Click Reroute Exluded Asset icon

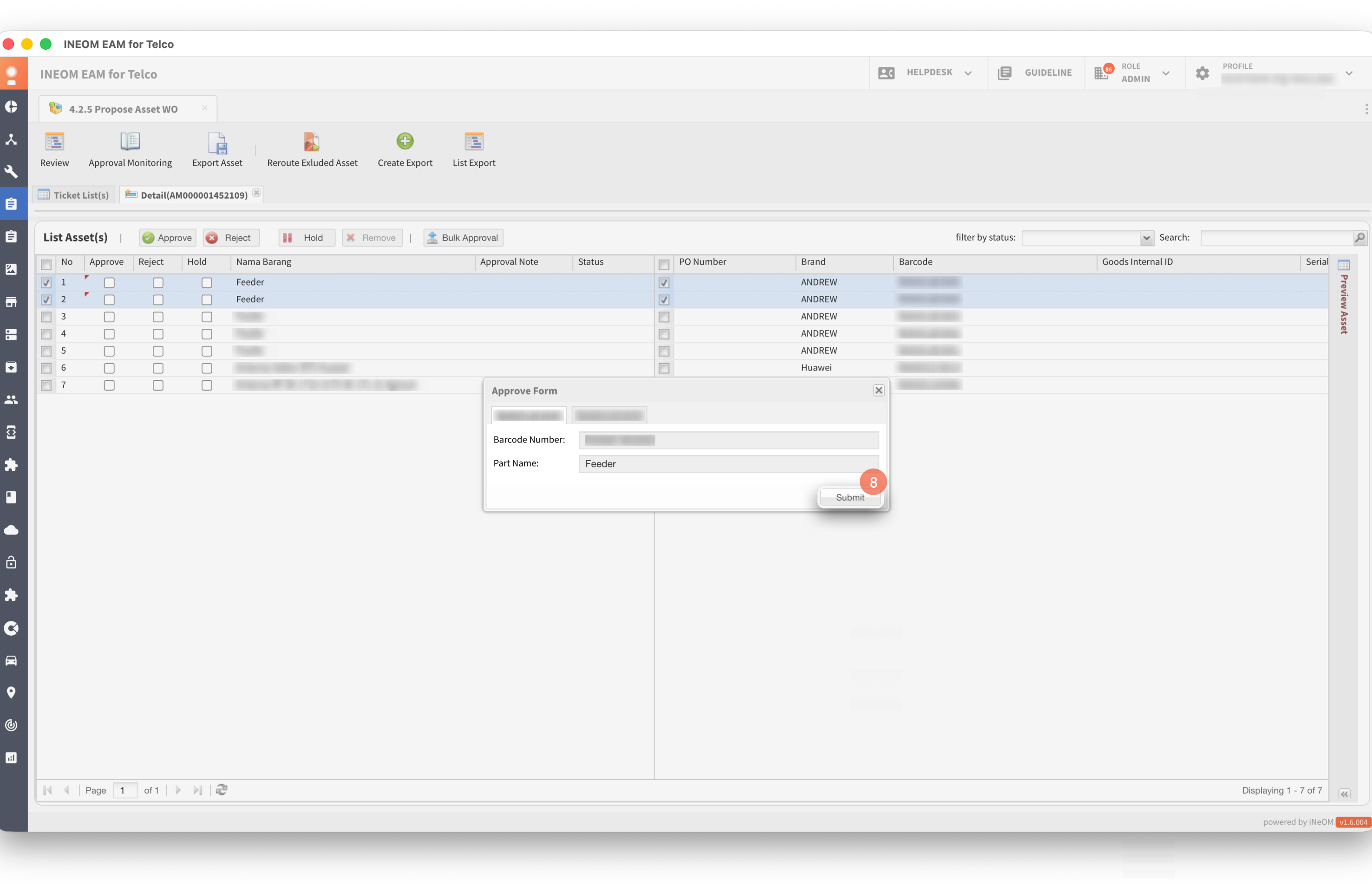tap(311, 142)
